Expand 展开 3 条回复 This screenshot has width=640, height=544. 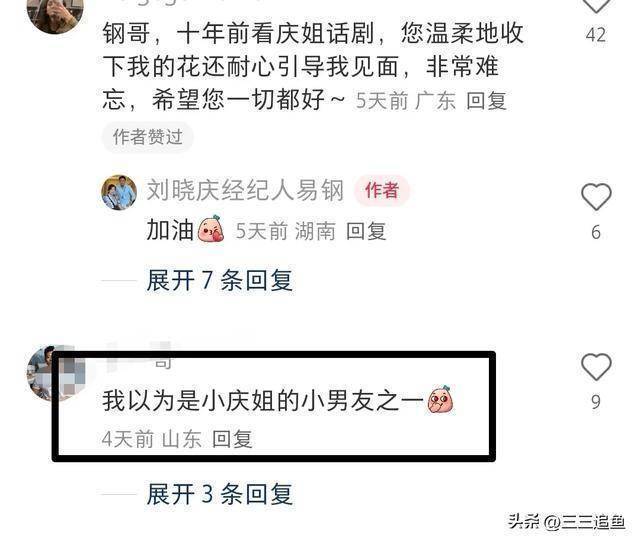tap(220, 494)
